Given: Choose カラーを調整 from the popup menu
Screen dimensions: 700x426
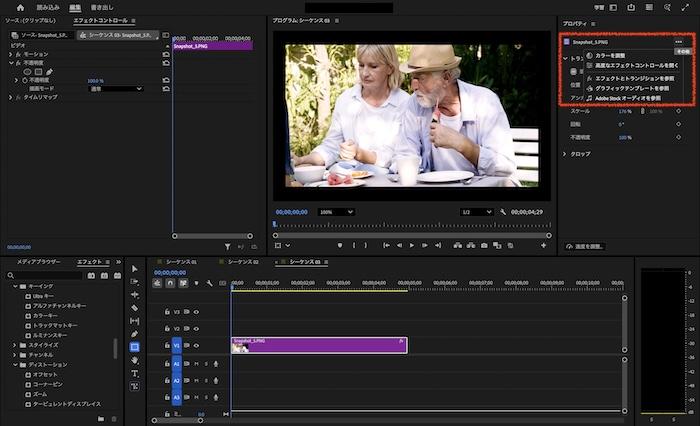Looking at the screenshot, I should click(x=612, y=55).
